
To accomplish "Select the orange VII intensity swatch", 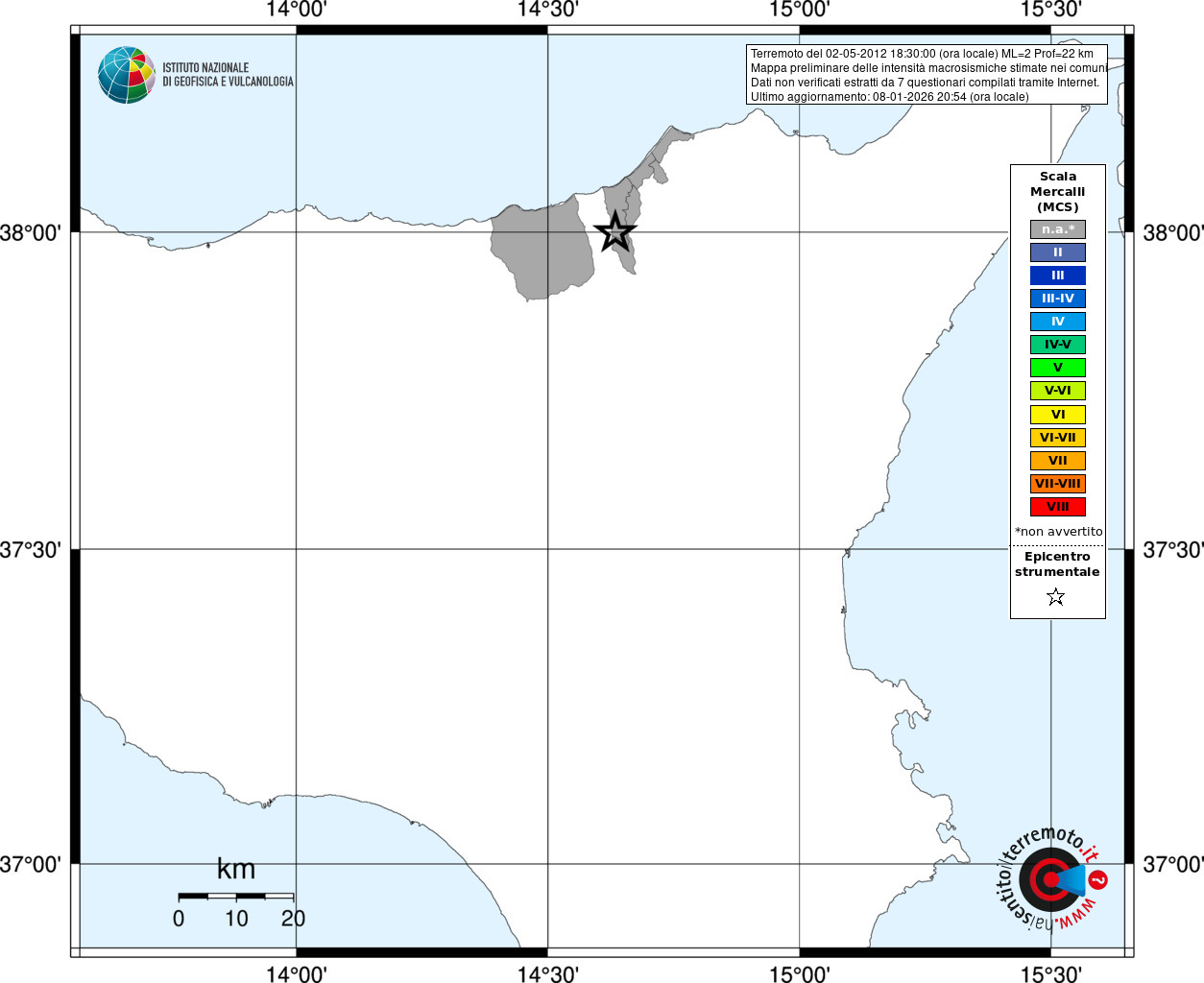I will [1058, 461].
